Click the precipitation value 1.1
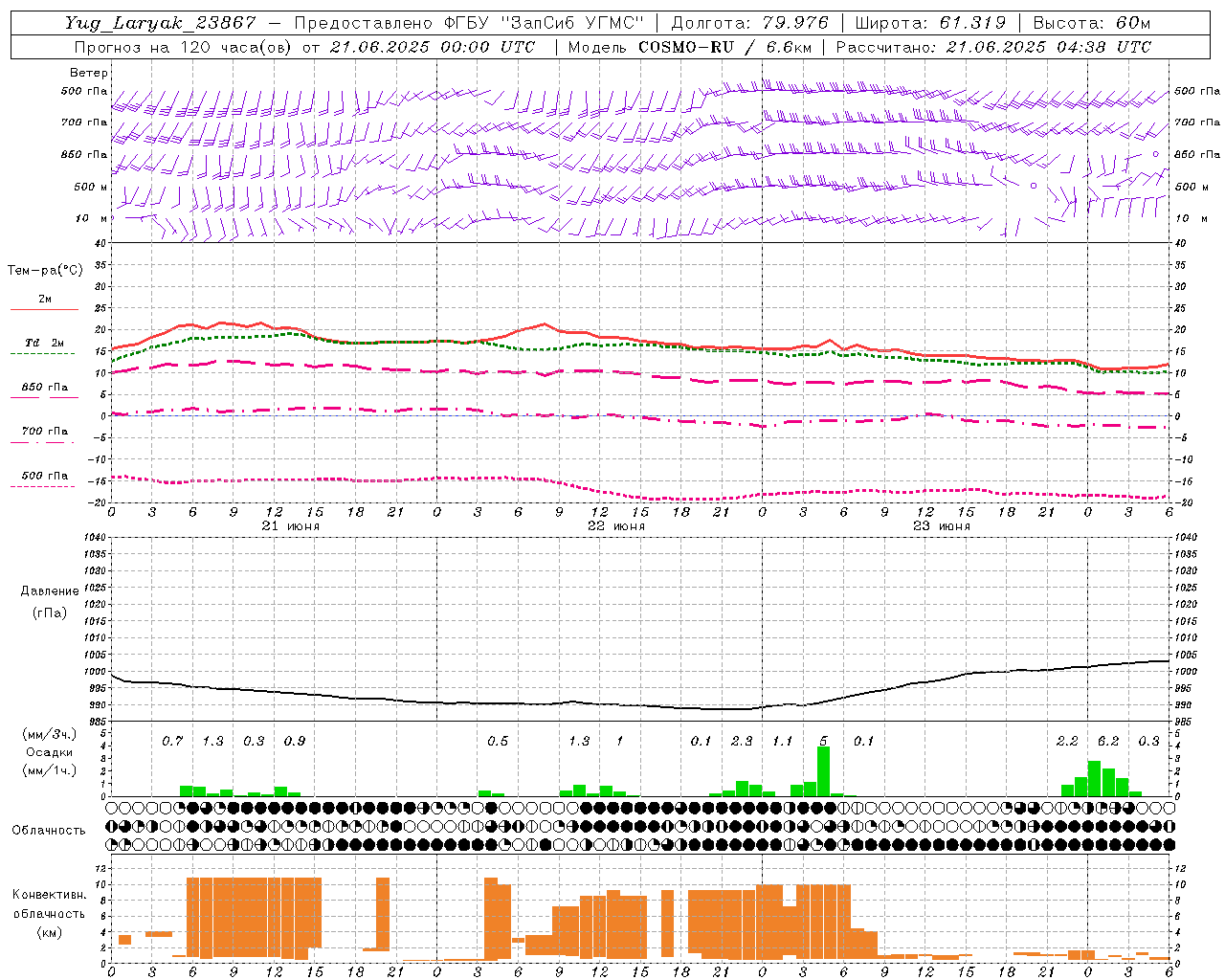The height and width of the screenshot is (980, 1225). pyautogui.click(x=783, y=741)
